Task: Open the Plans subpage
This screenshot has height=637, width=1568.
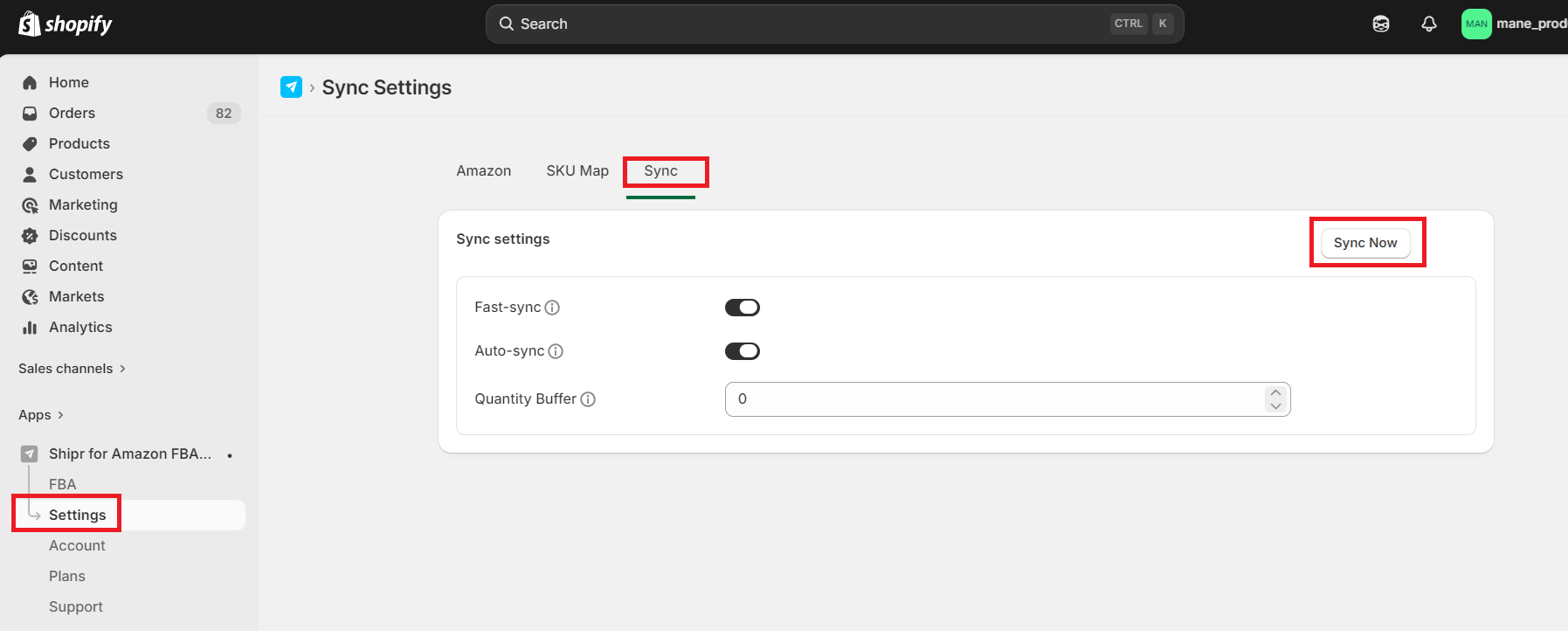Action: point(67,576)
